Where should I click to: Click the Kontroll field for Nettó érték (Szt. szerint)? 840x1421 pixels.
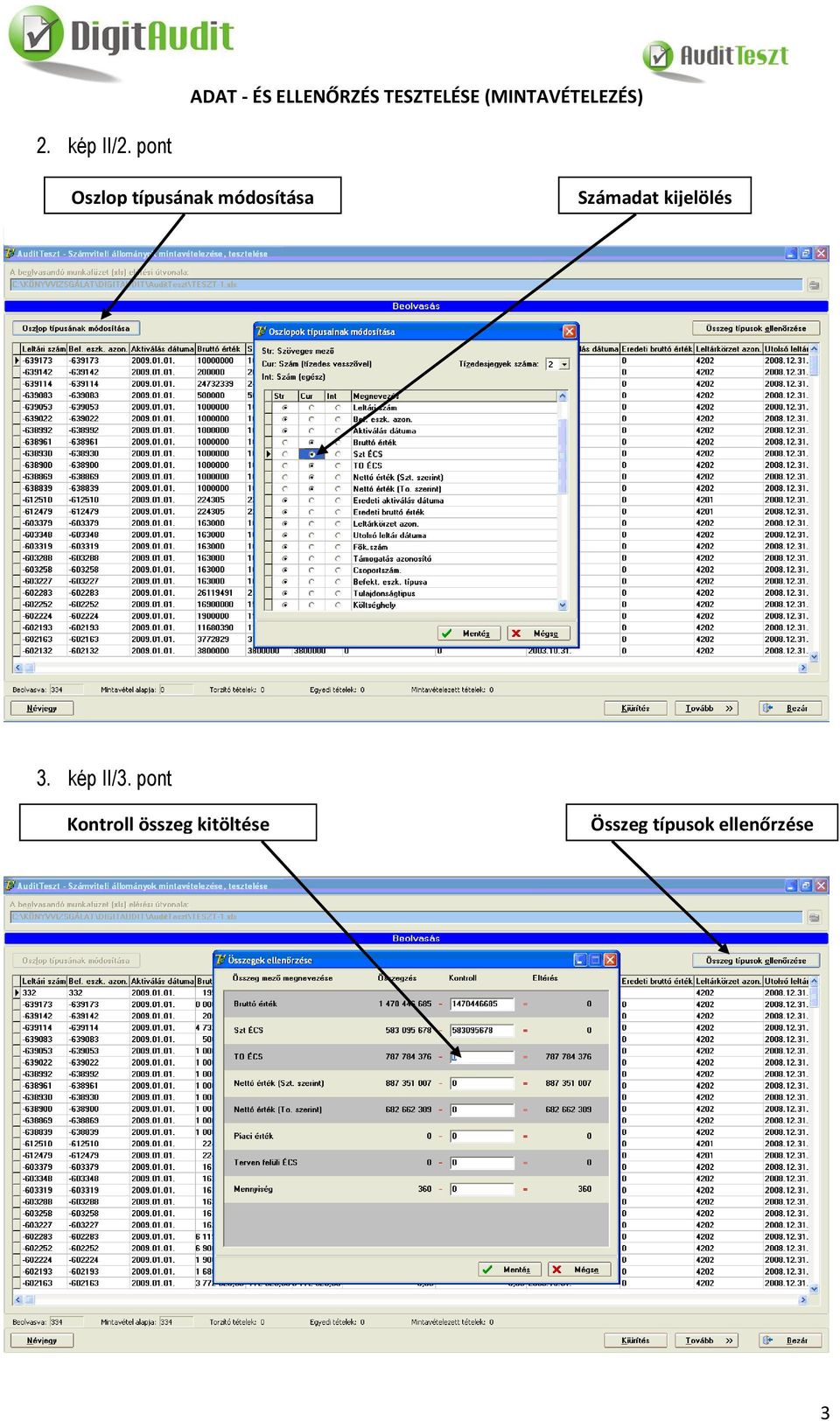pos(481,1083)
